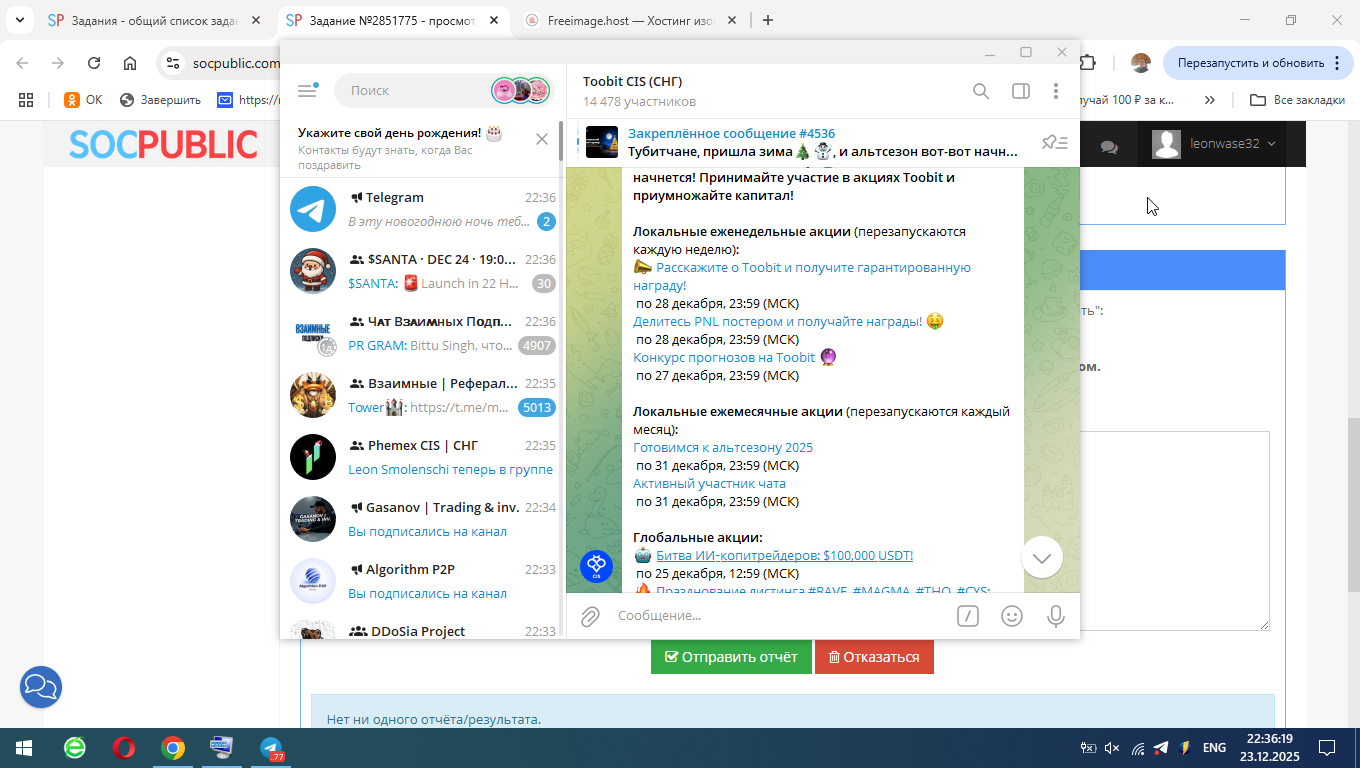Open Telegram hamburger menu
Screen dimensions: 1360x768
tap(307, 90)
